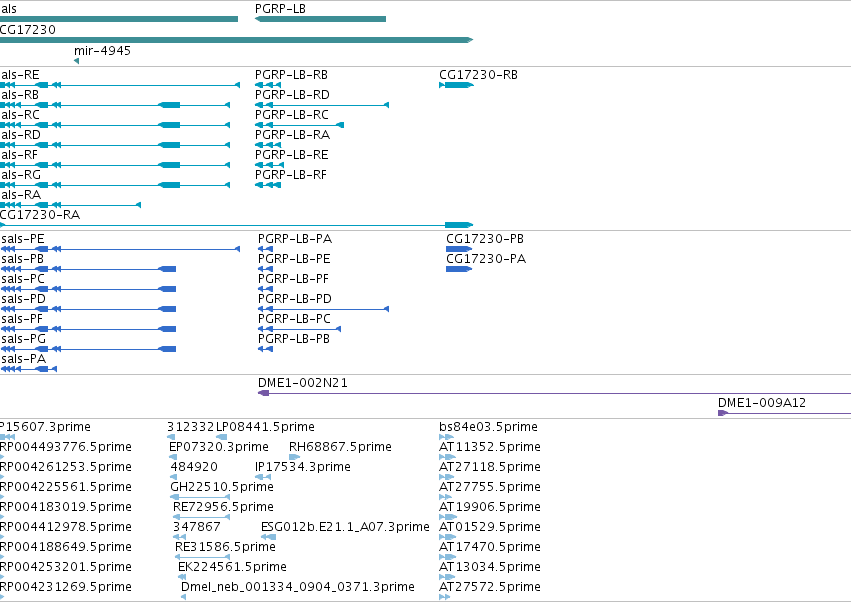851x602 pixels.
Task: Select the RE31586.5prime EST label
Action: point(225,547)
